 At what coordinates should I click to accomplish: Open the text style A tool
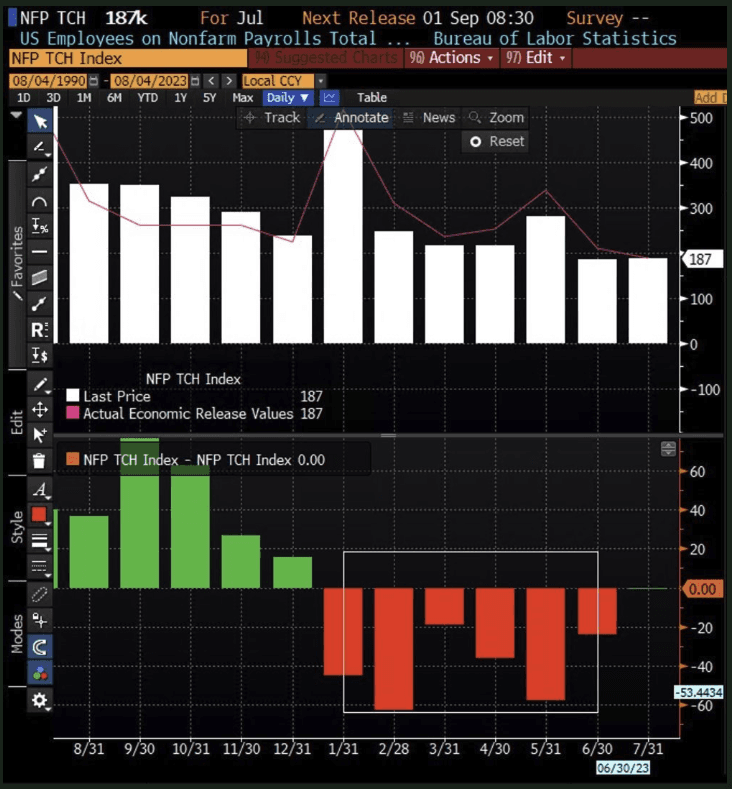coord(40,489)
